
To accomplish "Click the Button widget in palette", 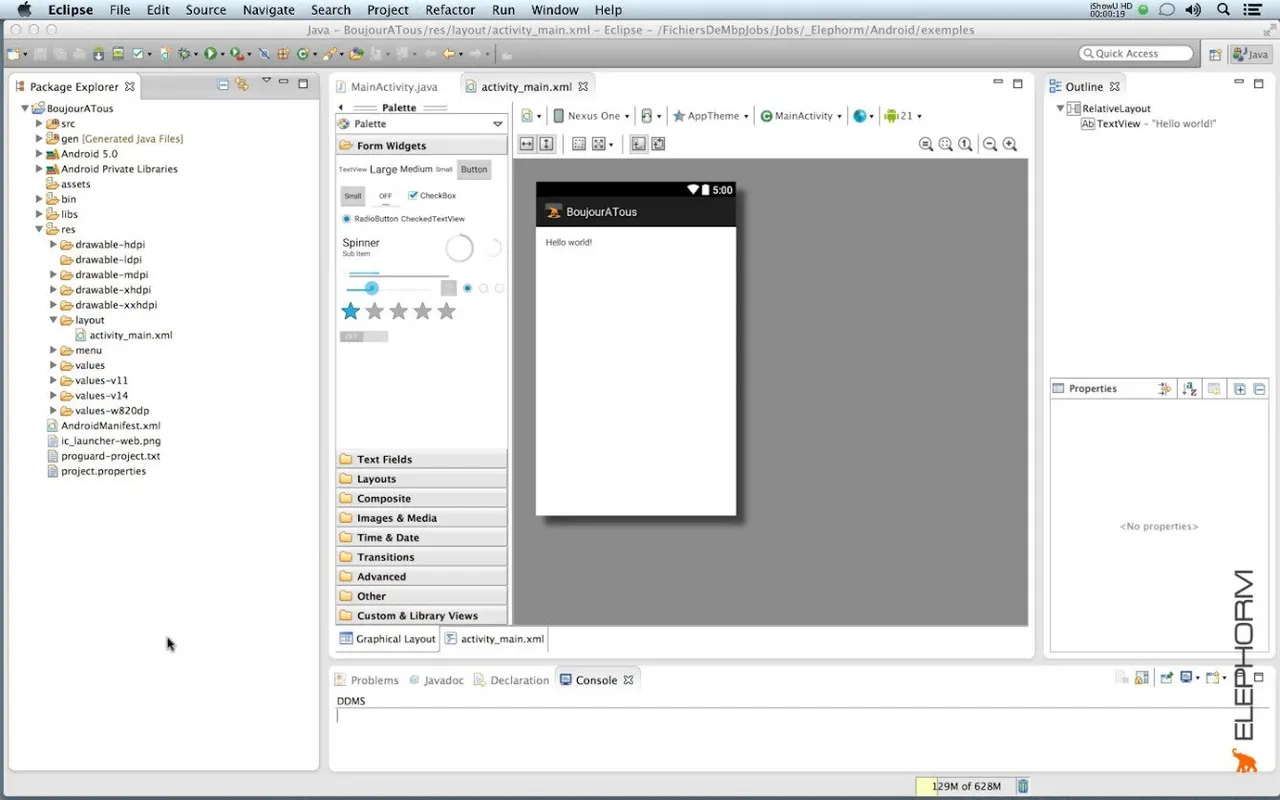I will (x=474, y=169).
